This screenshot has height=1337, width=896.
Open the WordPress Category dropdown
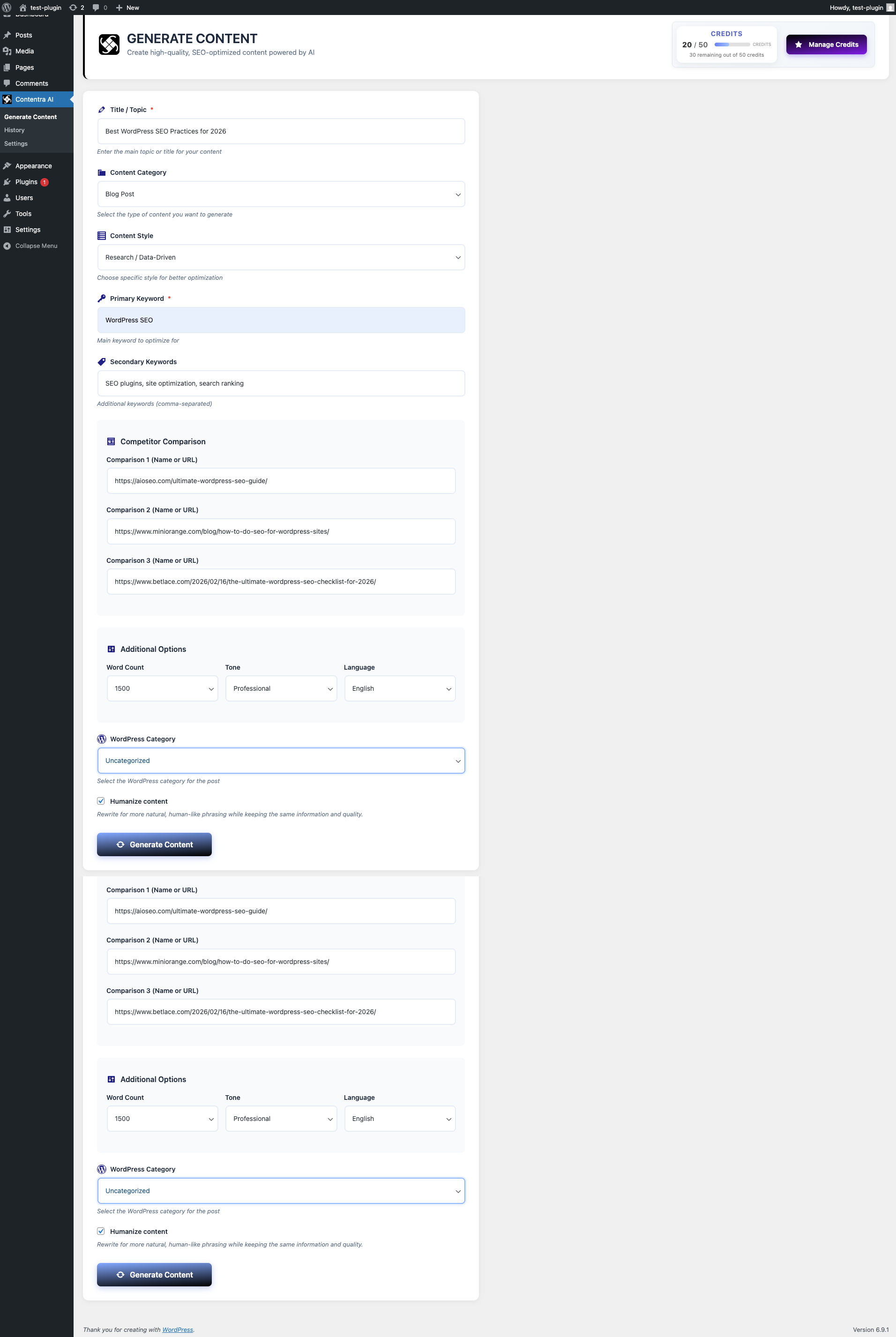click(281, 761)
